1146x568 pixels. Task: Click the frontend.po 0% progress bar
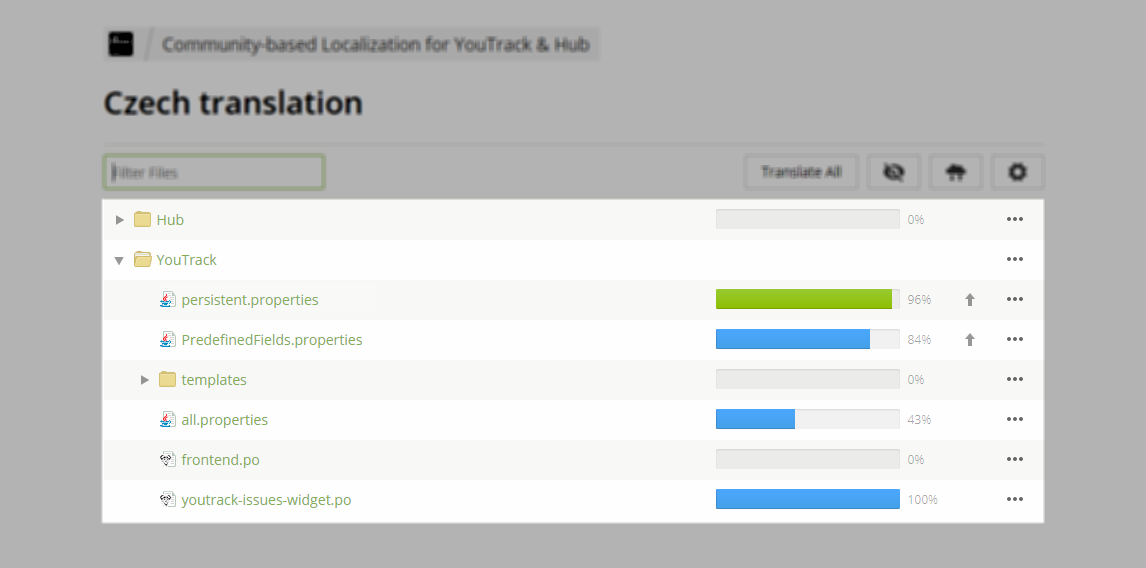click(808, 459)
